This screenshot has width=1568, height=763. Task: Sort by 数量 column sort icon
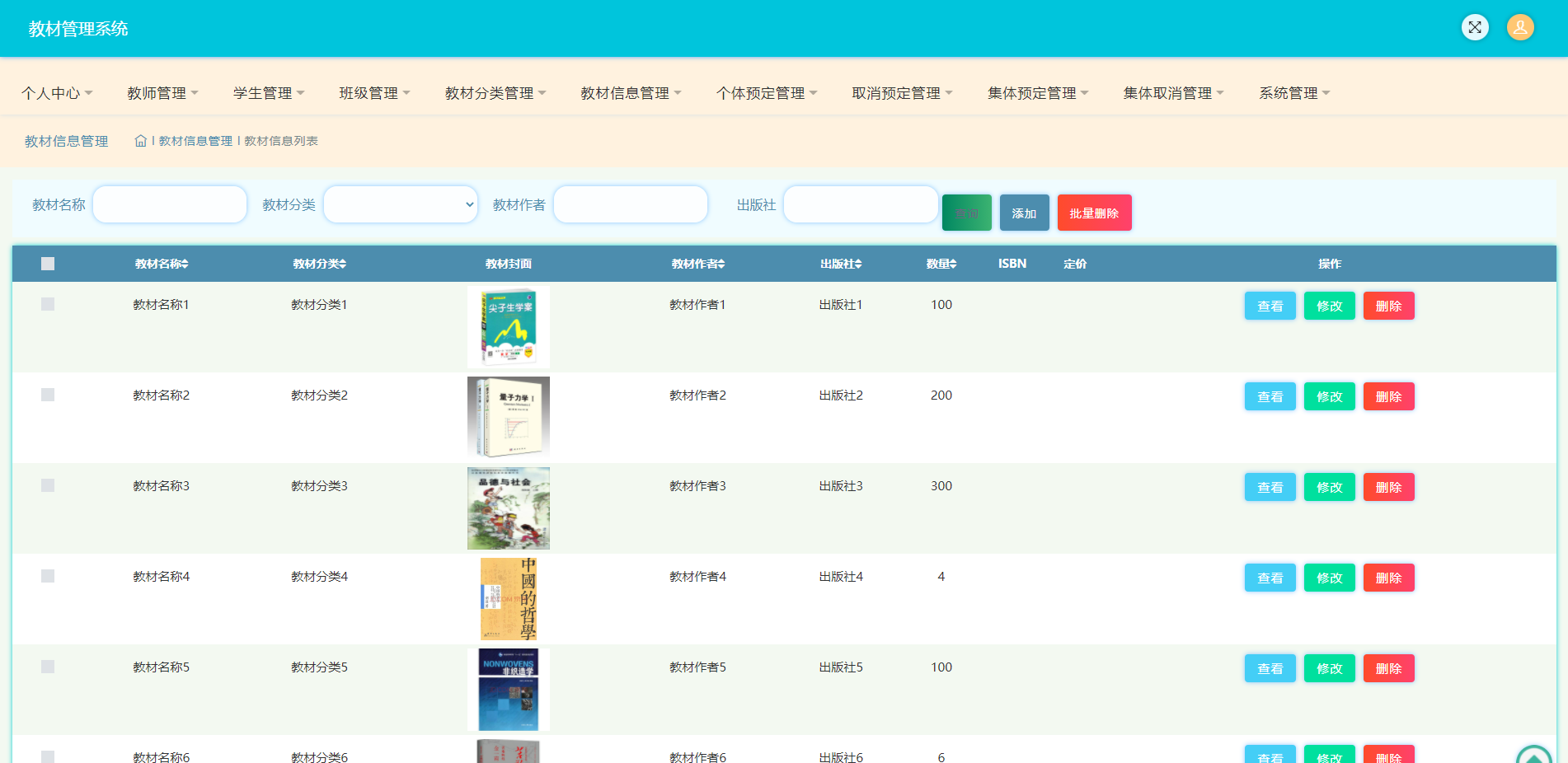(953, 264)
